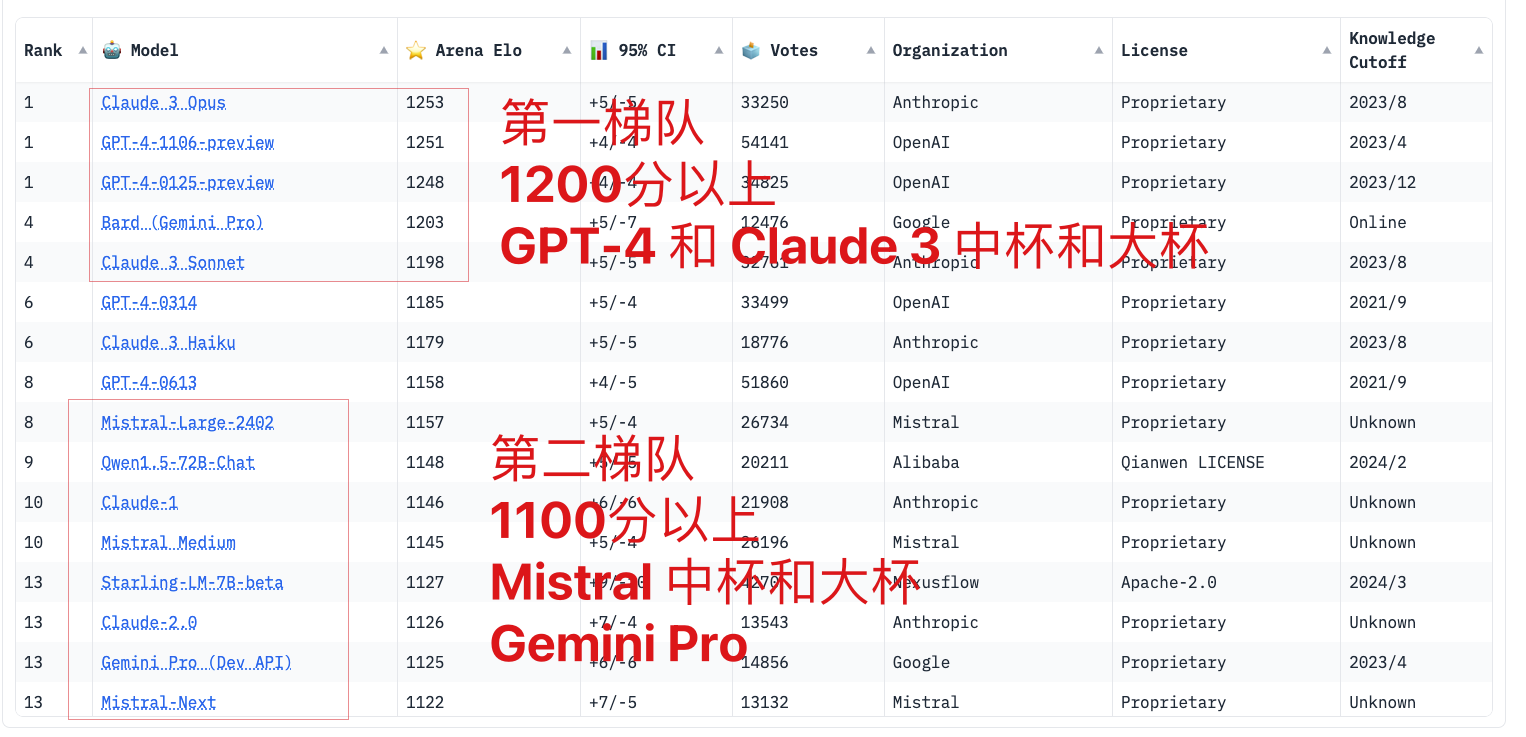
Task: Open the Gemini Pro (Dev API) link
Action: click(x=197, y=662)
